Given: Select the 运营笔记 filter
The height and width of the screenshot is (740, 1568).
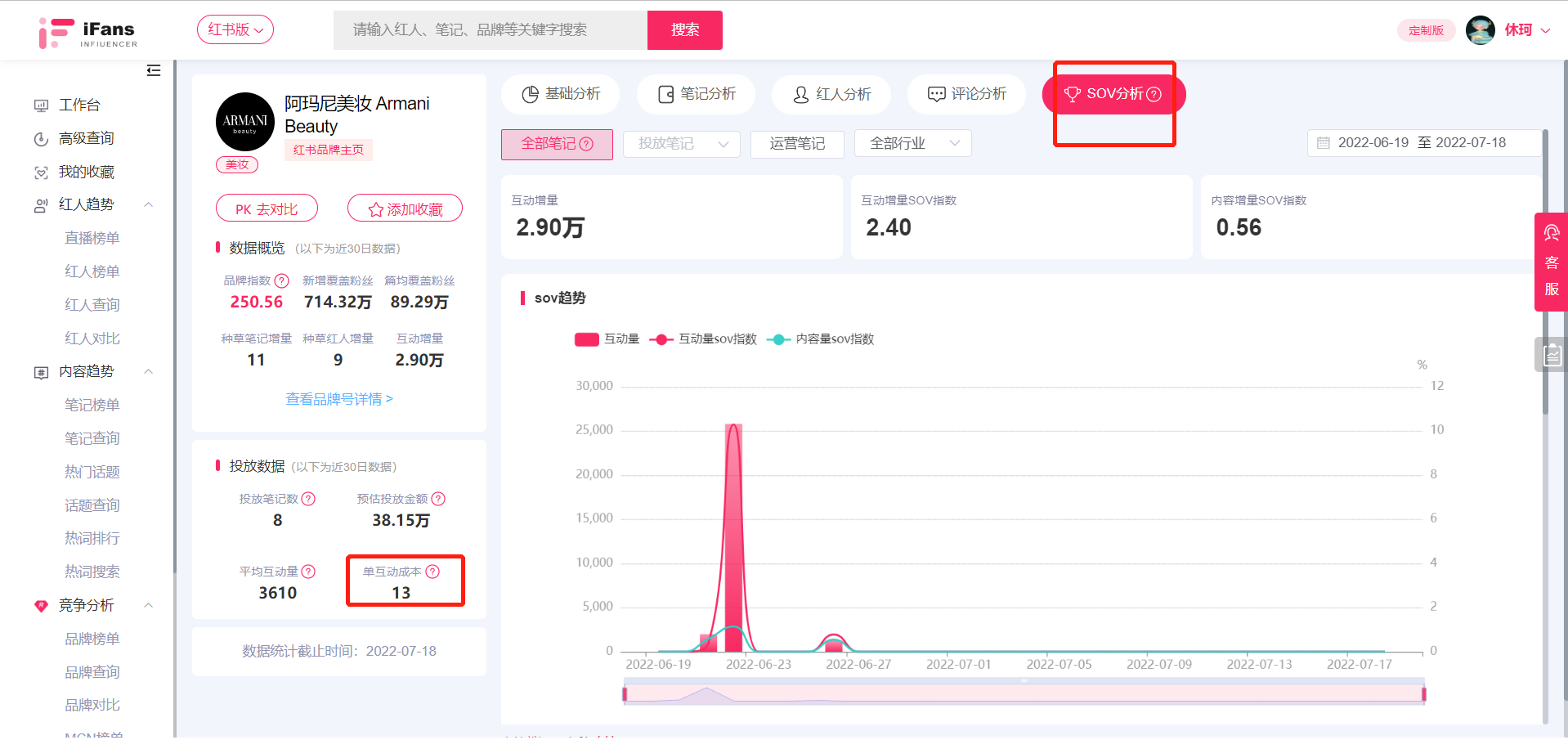Looking at the screenshot, I should coord(797,144).
